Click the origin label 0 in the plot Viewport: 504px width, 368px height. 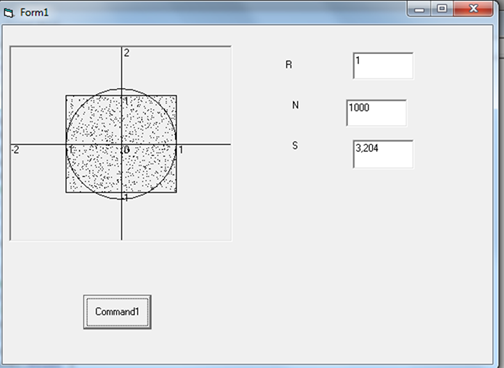tap(126, 150)
